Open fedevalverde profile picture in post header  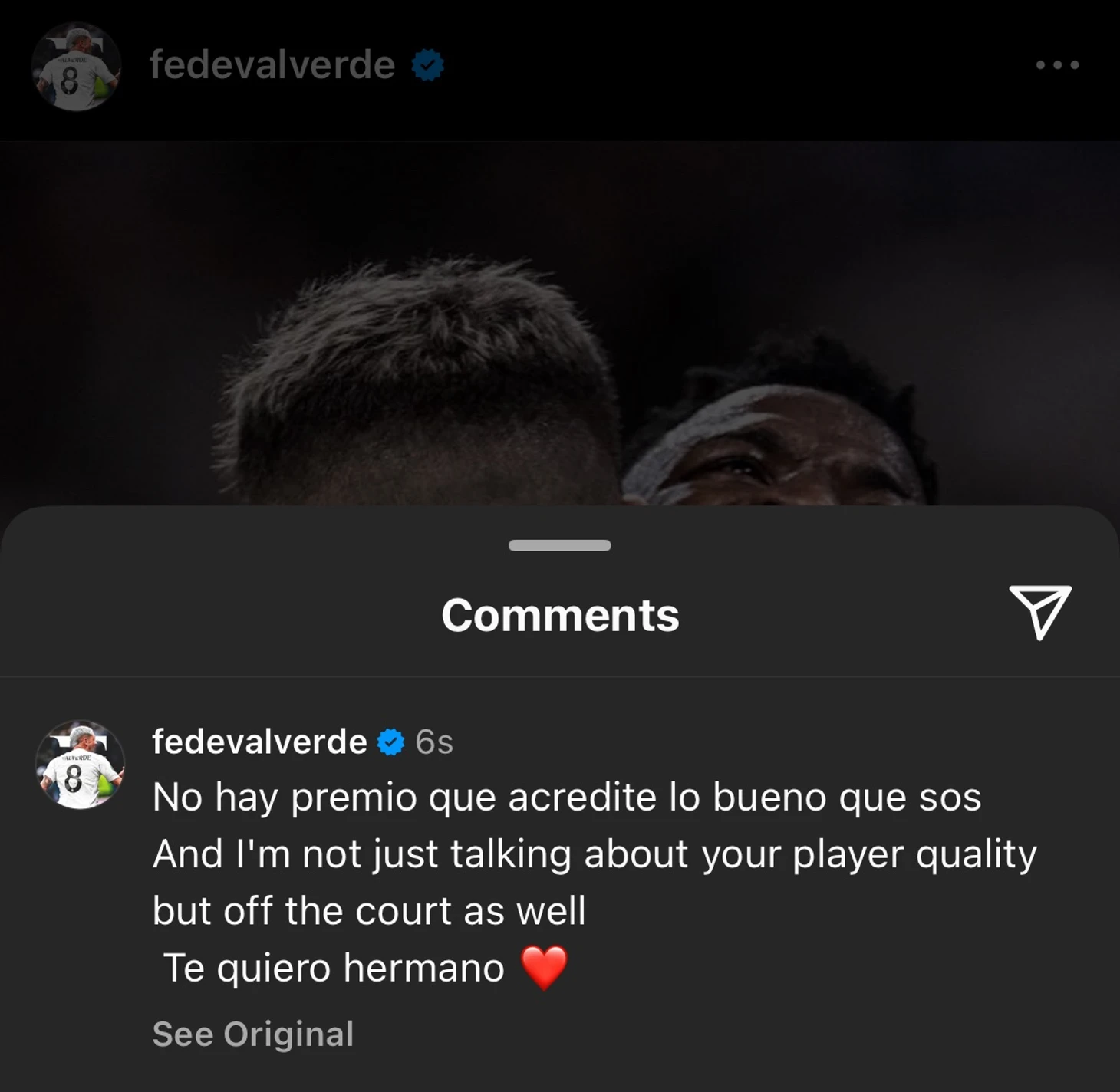pos(76,67)
